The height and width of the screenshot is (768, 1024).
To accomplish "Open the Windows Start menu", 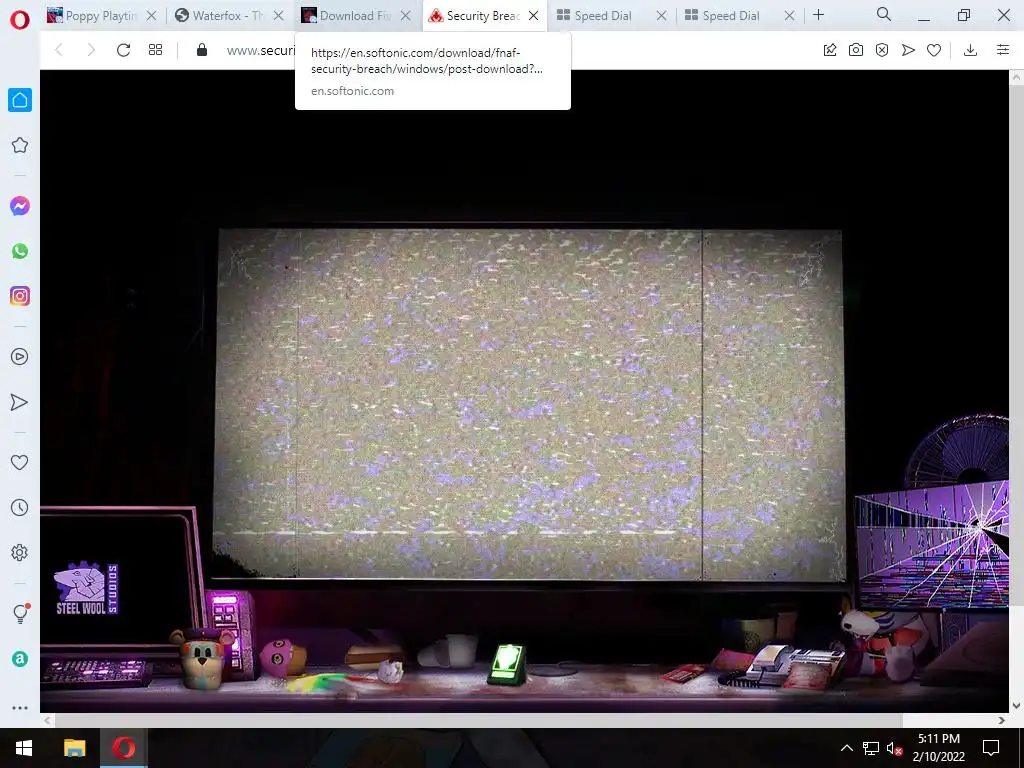I will point(24,748).
